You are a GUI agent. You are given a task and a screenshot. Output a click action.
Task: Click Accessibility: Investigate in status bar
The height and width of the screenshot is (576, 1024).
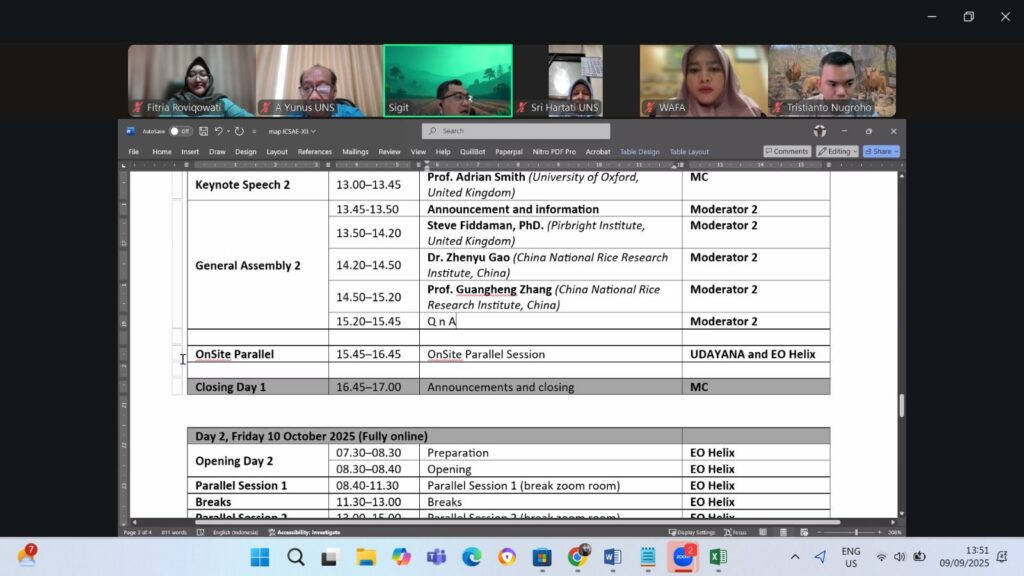[304, 532]
